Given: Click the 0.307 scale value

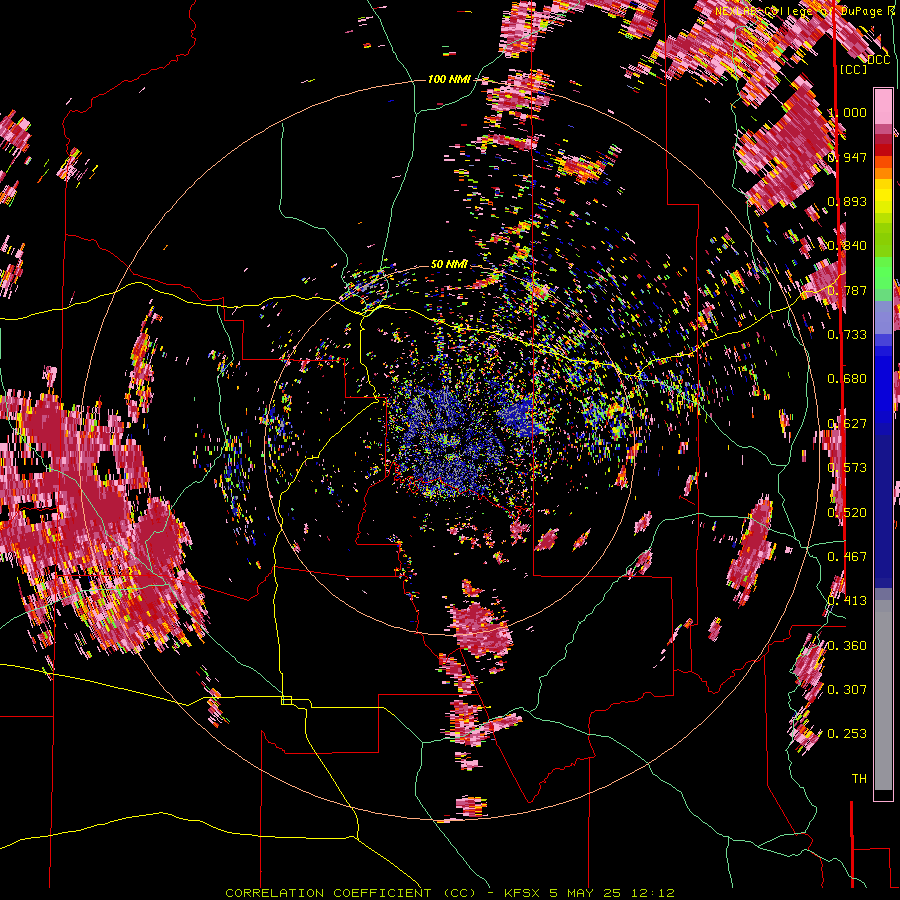Looking at the screenshot, I should [847, 690].
